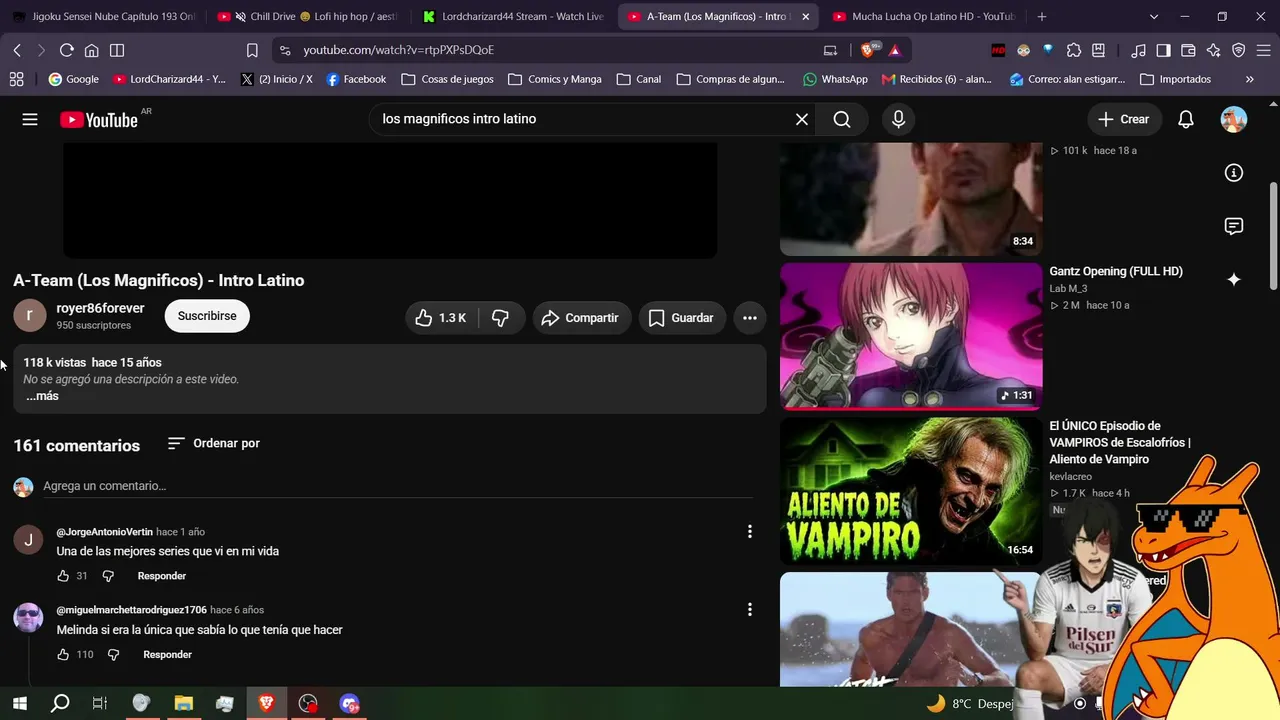Viewport: 1280px width, 720px height.
Task: Save the video with Guardar
Action: click(x=682, y=318)
